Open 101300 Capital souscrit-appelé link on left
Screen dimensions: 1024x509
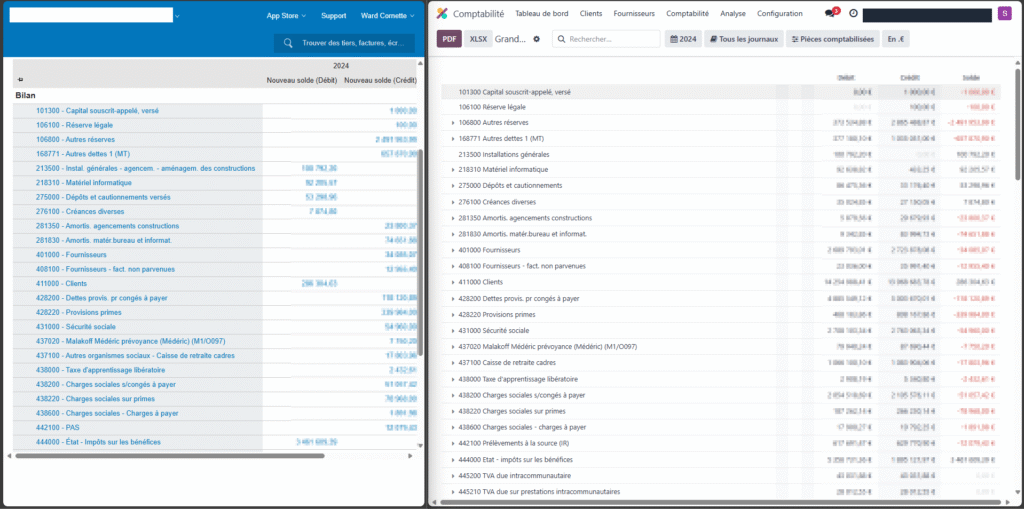point(97,111)
